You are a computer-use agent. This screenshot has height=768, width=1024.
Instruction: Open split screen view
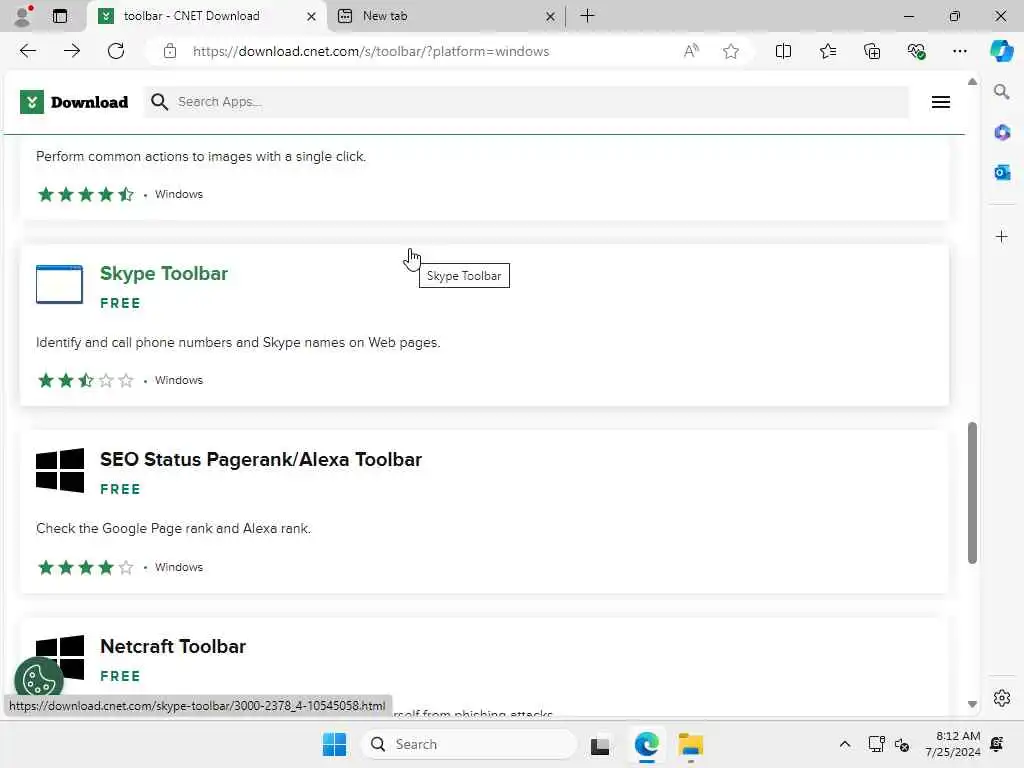click(x=783, y=51)
